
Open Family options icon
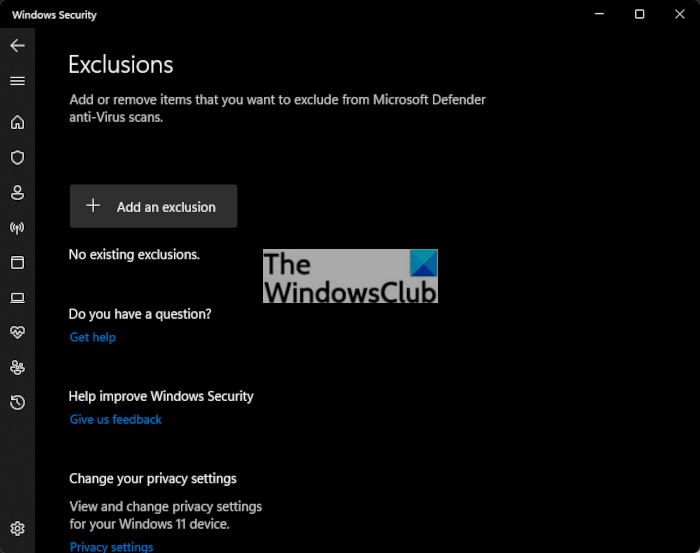point(17,367)
